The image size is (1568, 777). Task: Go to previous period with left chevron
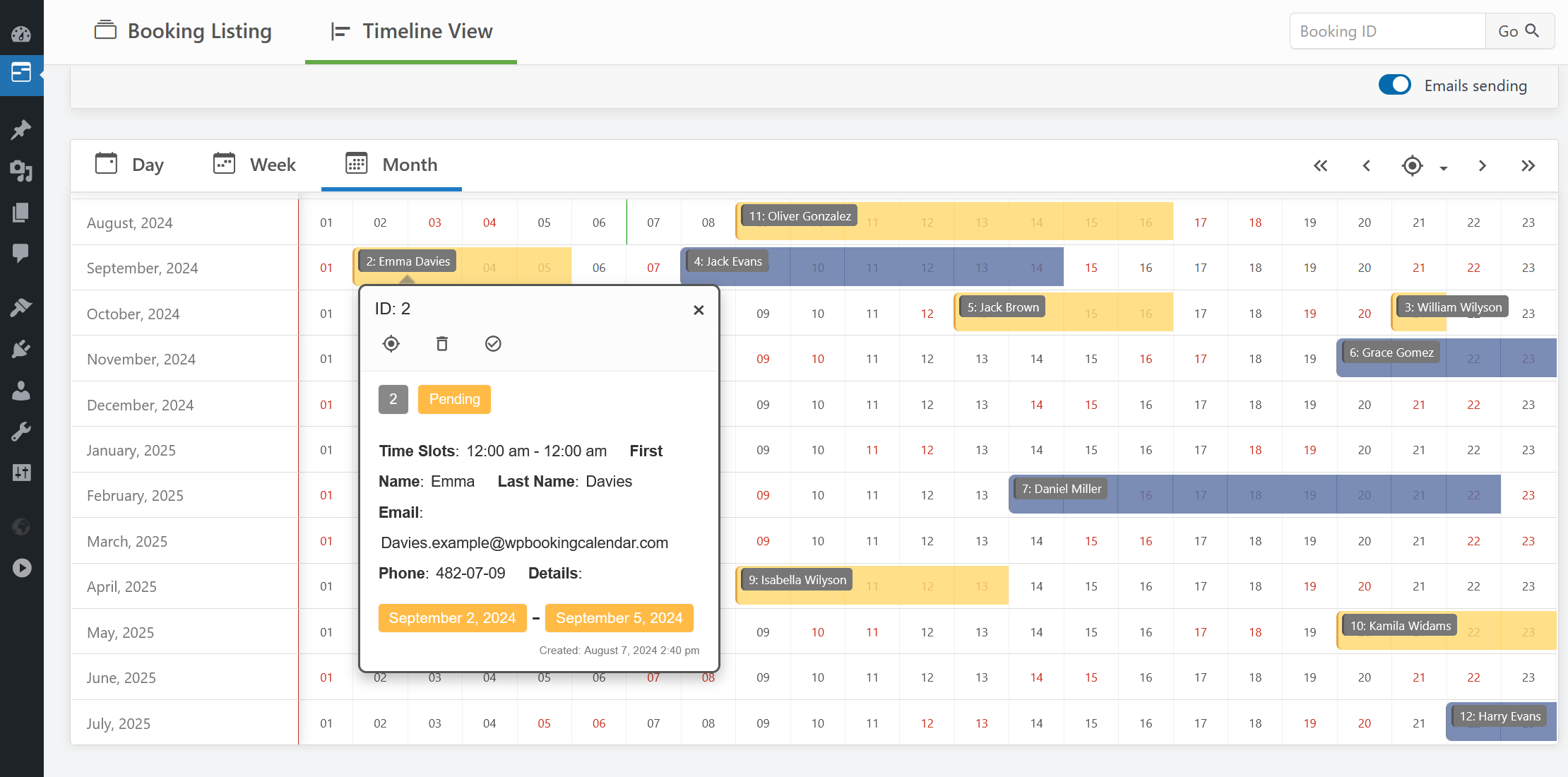[1367, 166]
